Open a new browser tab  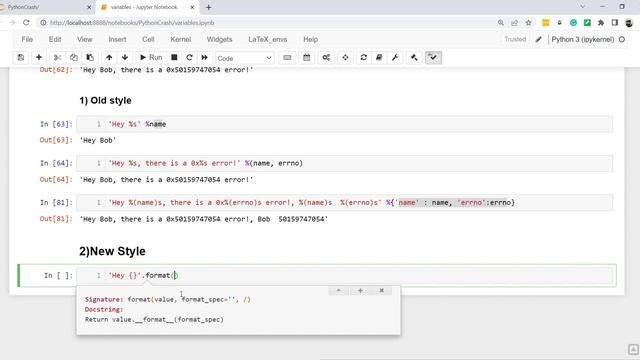pos(209,7)
